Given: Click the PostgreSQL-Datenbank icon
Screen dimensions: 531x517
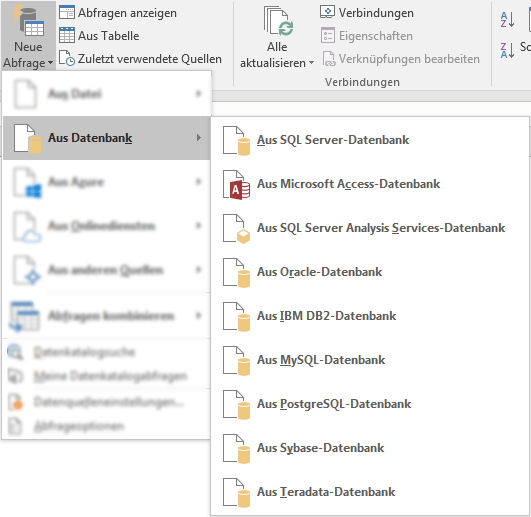Looking at the screenshot, I should tap(236, 405).
